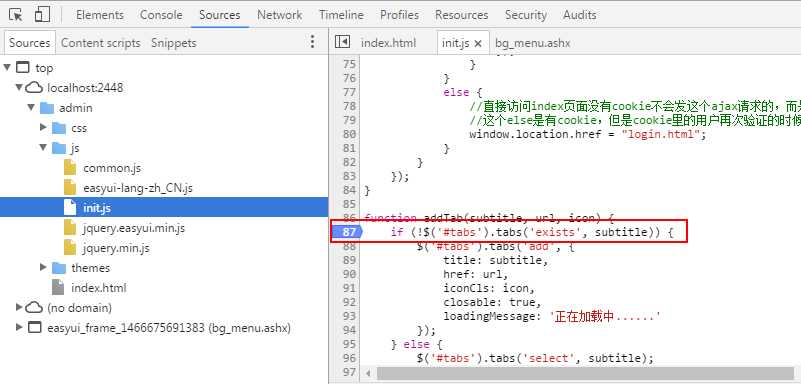Select easyui-lang-zh_CN.js in file tree
Screen dimensions: 801x384
138,187
